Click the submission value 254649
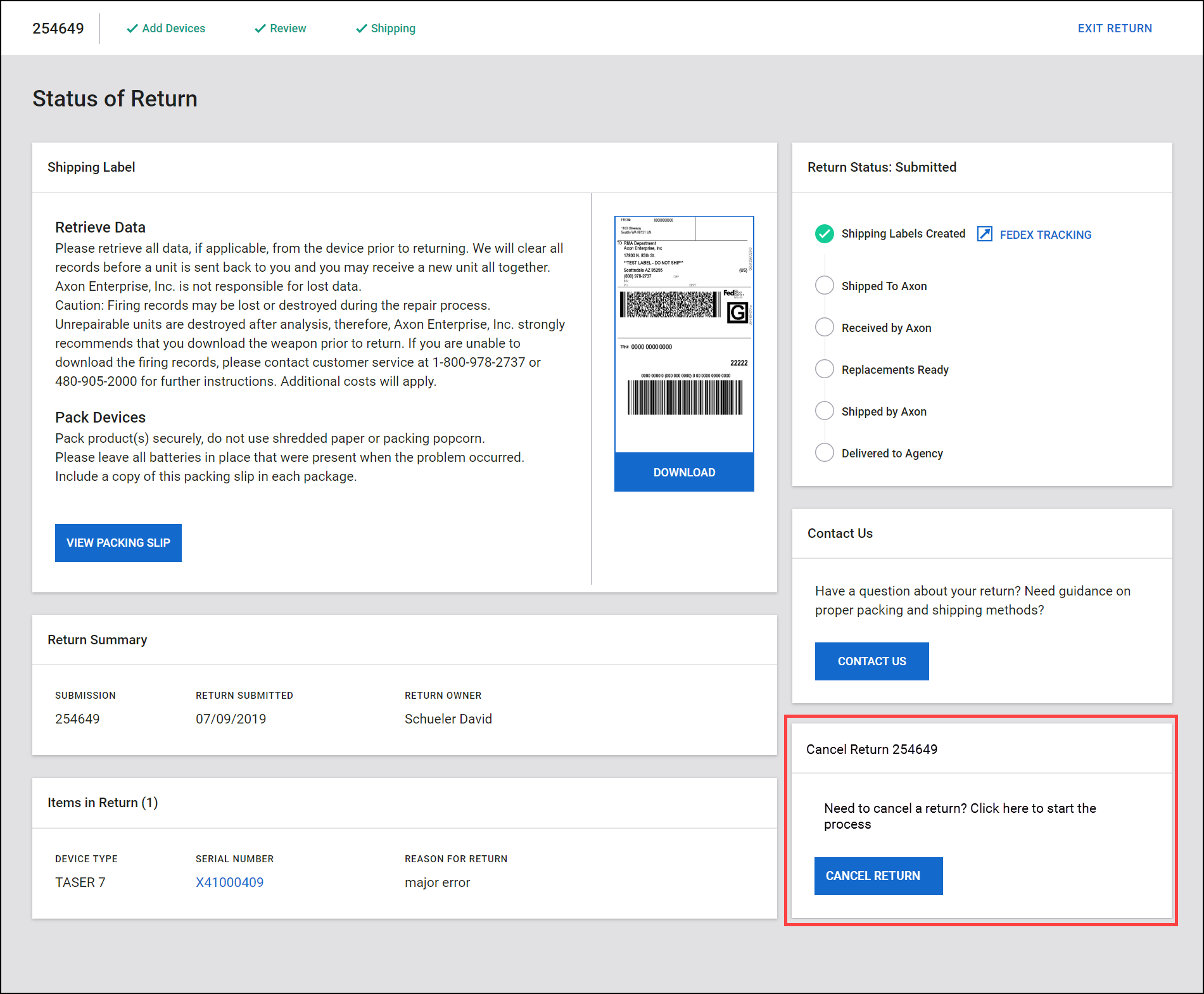Image resolution: width=1204 pixels, height=994 pixels. tap(77, 719)
